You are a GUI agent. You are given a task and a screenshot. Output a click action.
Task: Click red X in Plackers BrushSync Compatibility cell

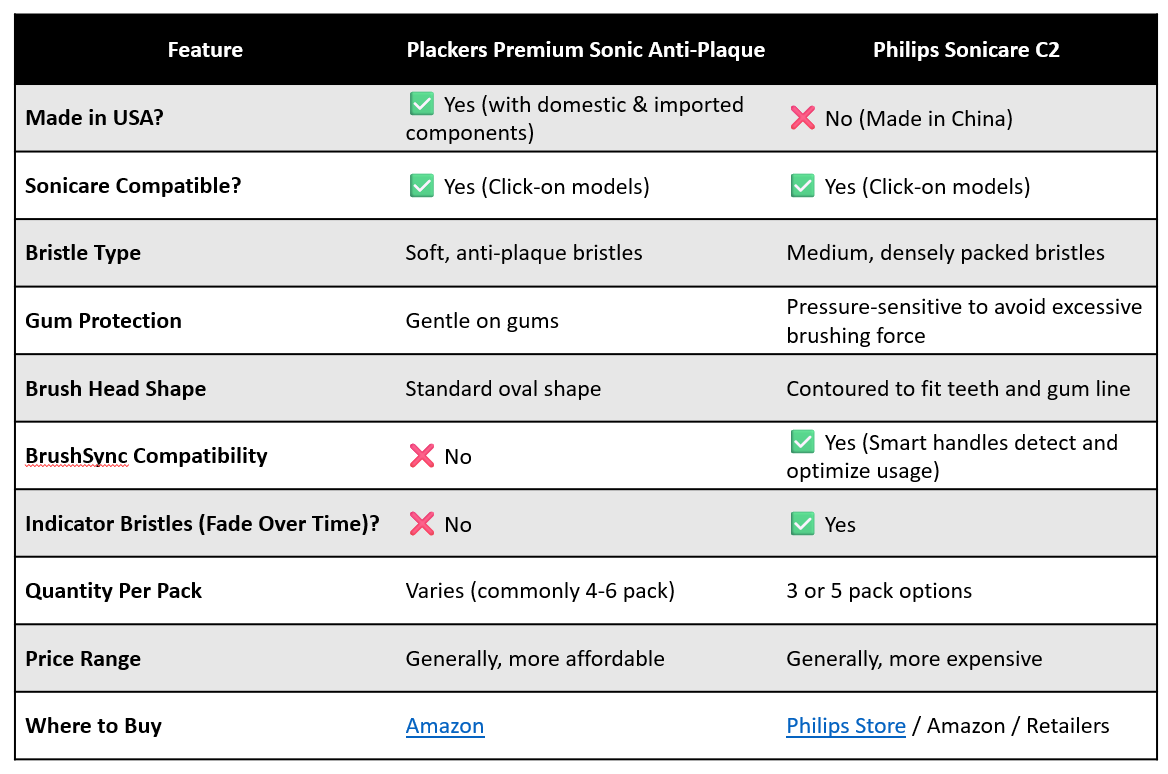pyautogui.click(x=422, y=456)
